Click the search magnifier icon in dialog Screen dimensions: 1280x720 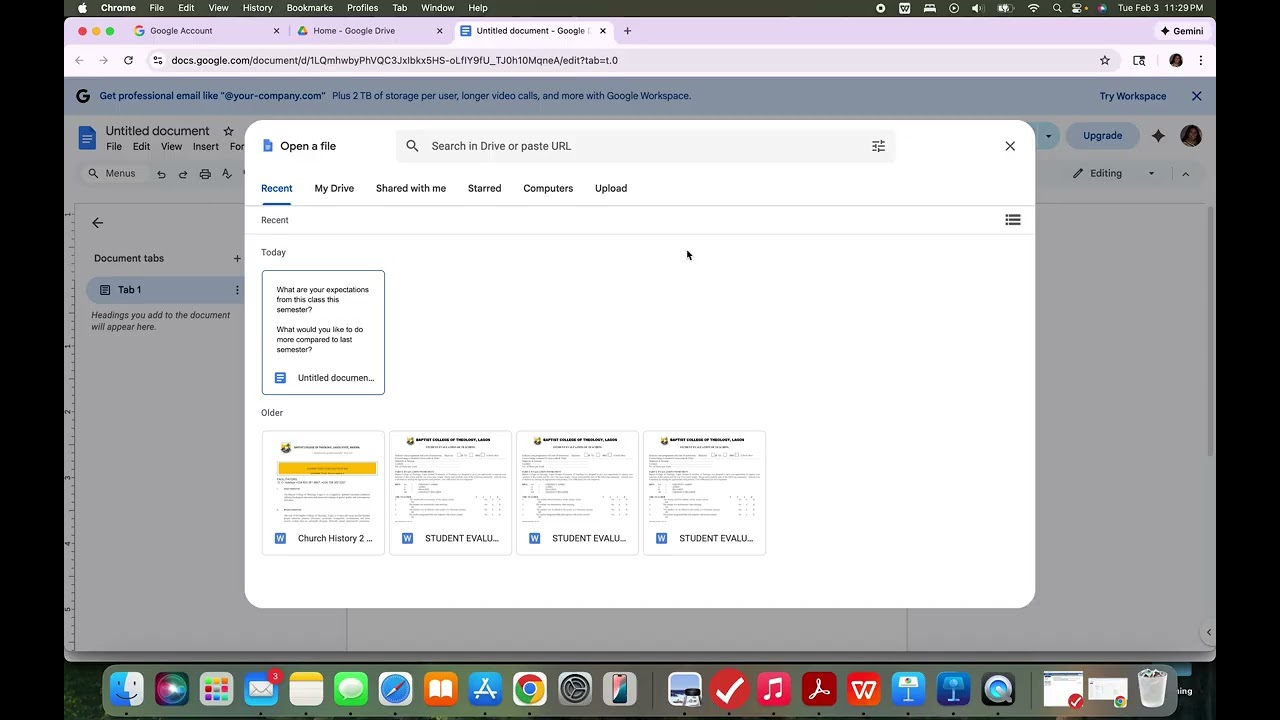pyautogui.click(x=412, y=146)
